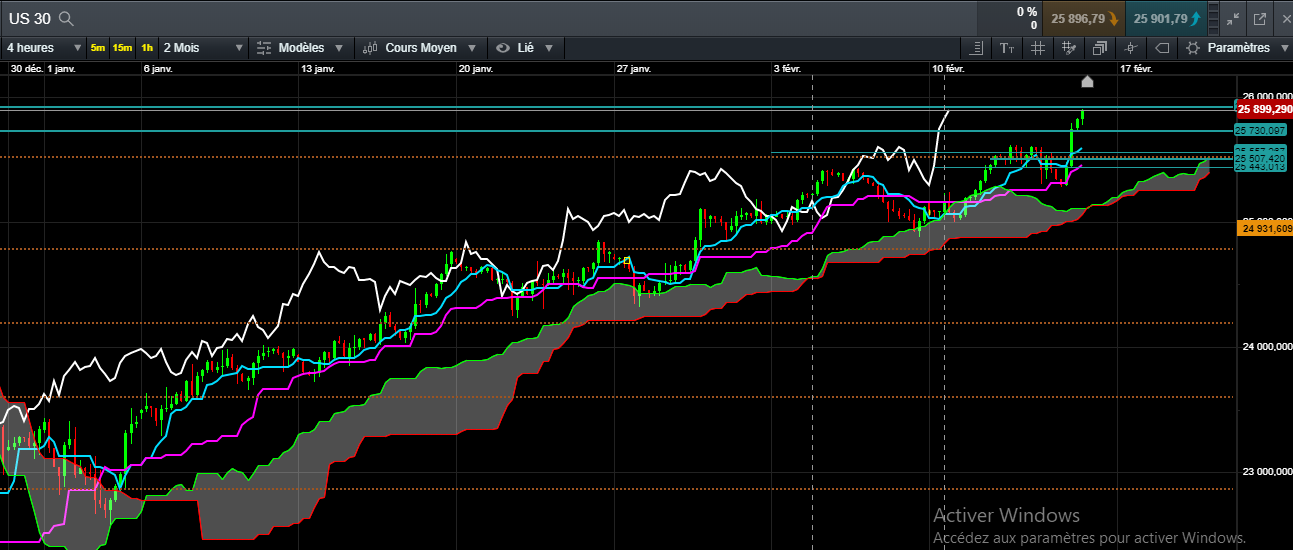Click the US 30 instrument name
1293x550 pixels.
point(29,18)
